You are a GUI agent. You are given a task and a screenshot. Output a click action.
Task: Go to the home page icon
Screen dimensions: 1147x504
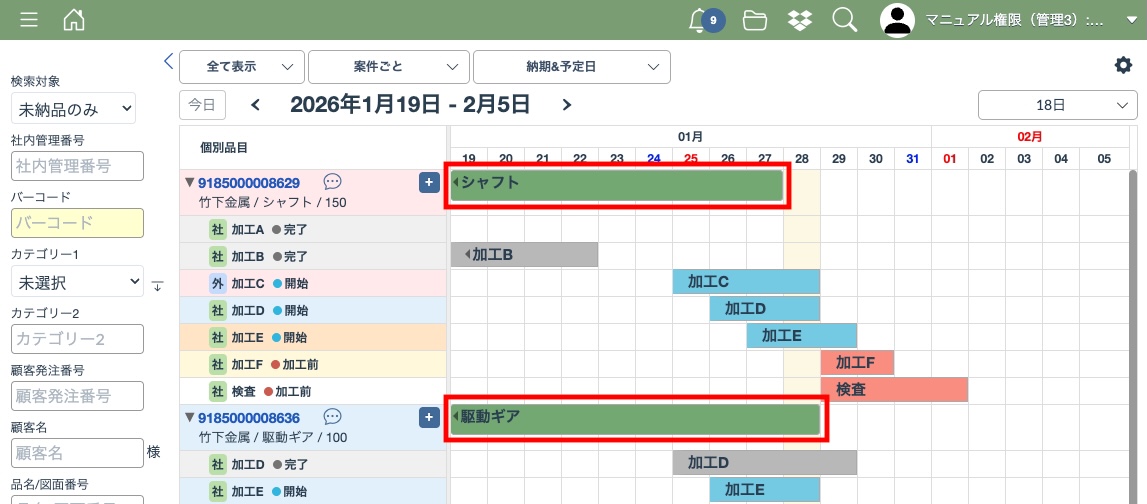coord(74,20)
